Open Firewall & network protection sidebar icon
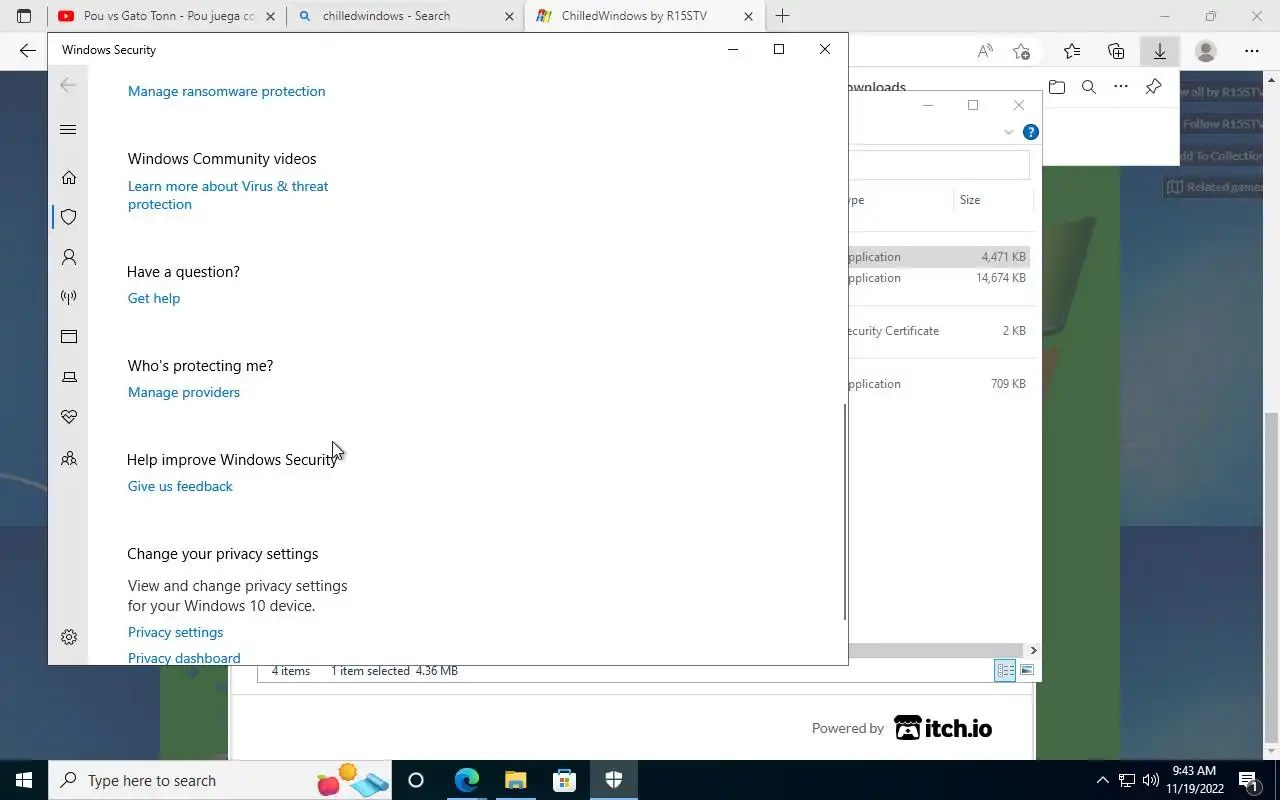The width and height of the screenshot is (1280, 800). click(69, 297)
